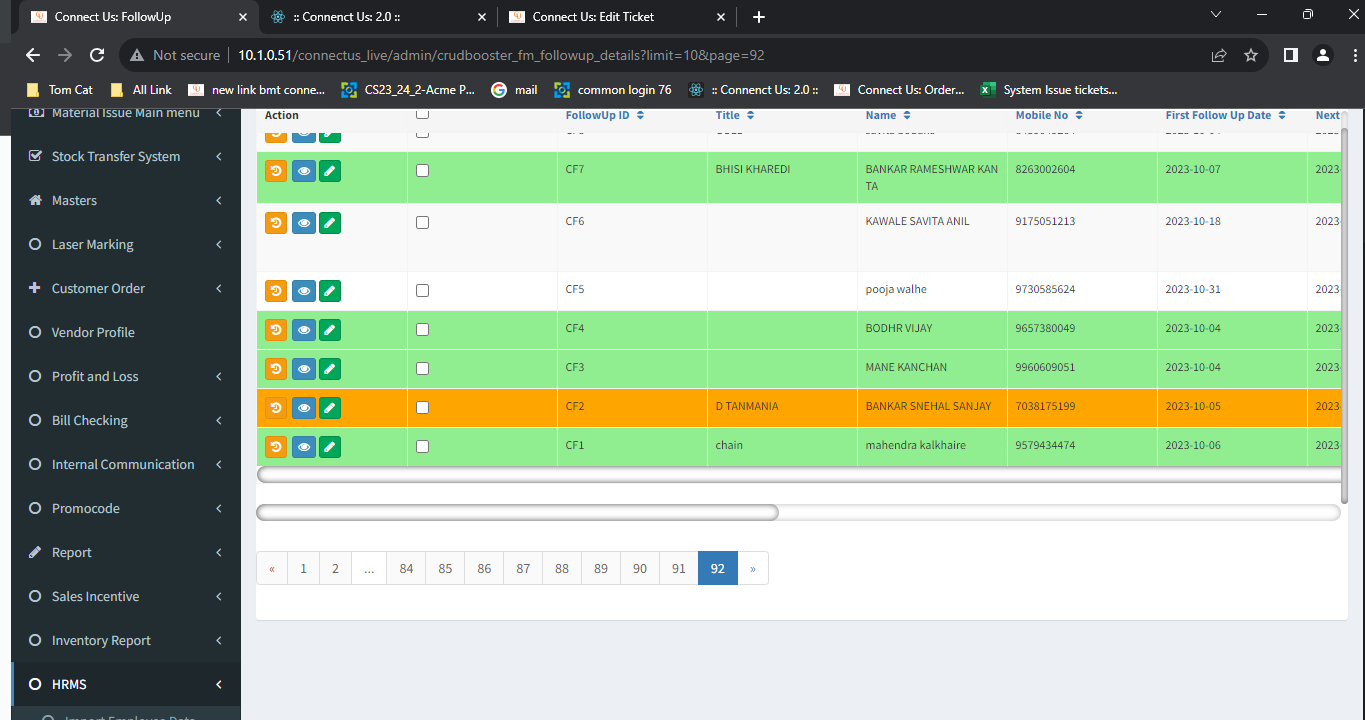
Task: Open Vendor Profile sidebar item
Action: point(126,333)
